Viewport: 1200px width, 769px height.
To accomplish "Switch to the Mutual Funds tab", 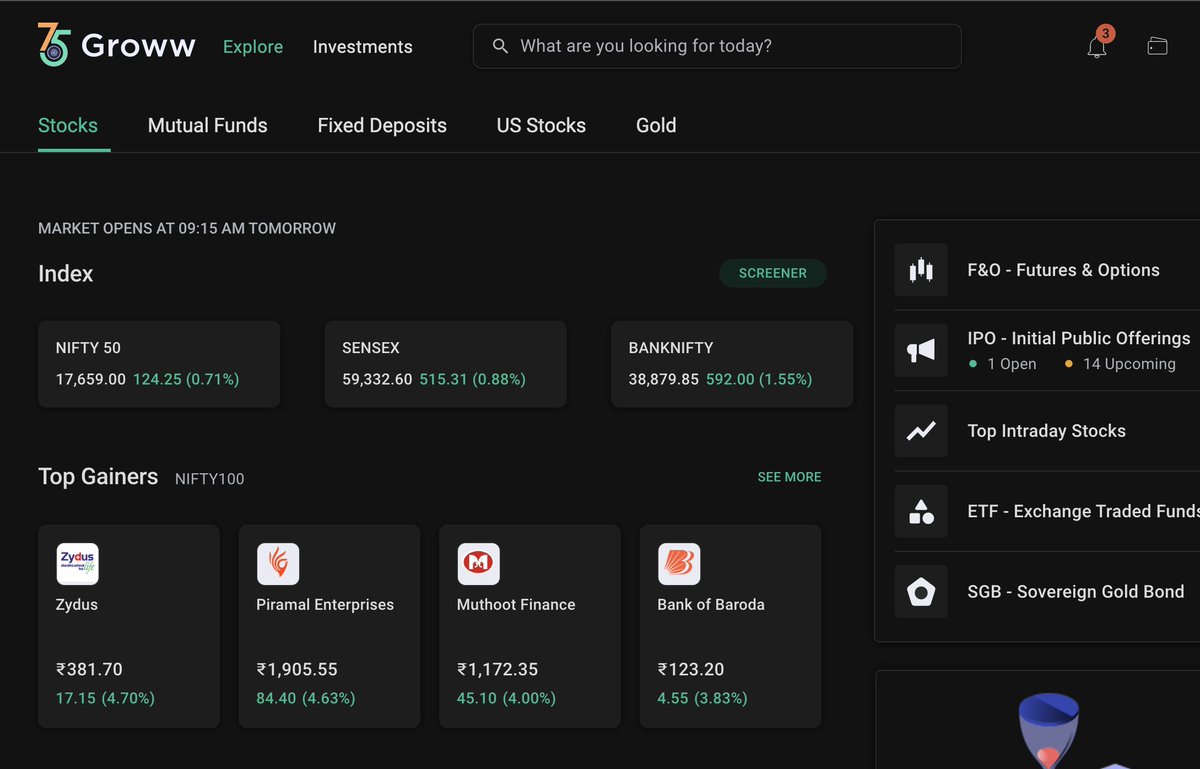I will click(x=208, y=125).
